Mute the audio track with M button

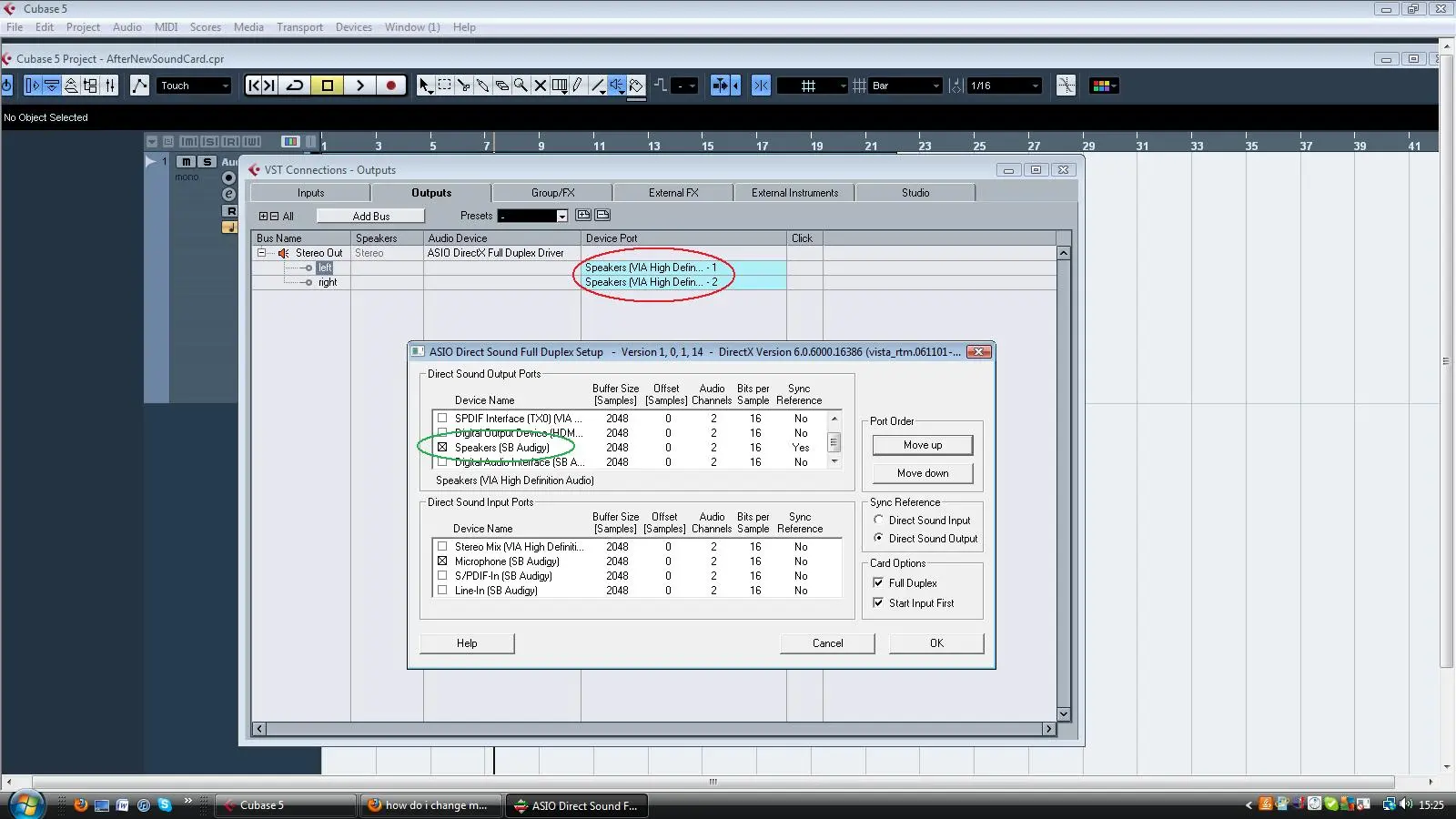click(x=186, y=161)
